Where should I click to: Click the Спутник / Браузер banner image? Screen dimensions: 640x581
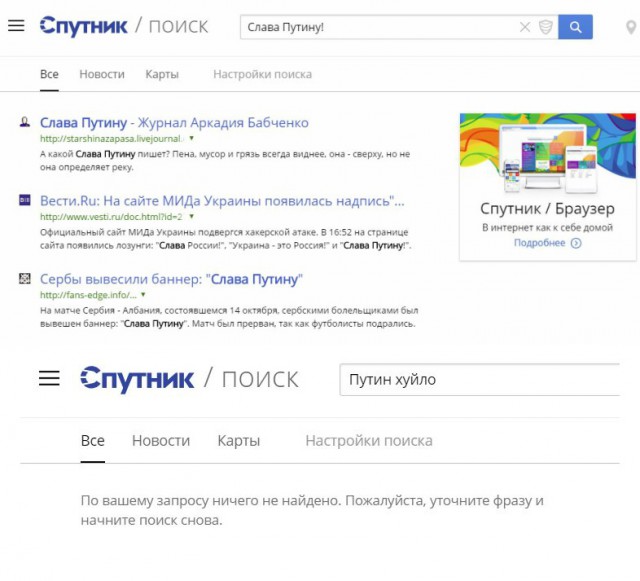547,153
